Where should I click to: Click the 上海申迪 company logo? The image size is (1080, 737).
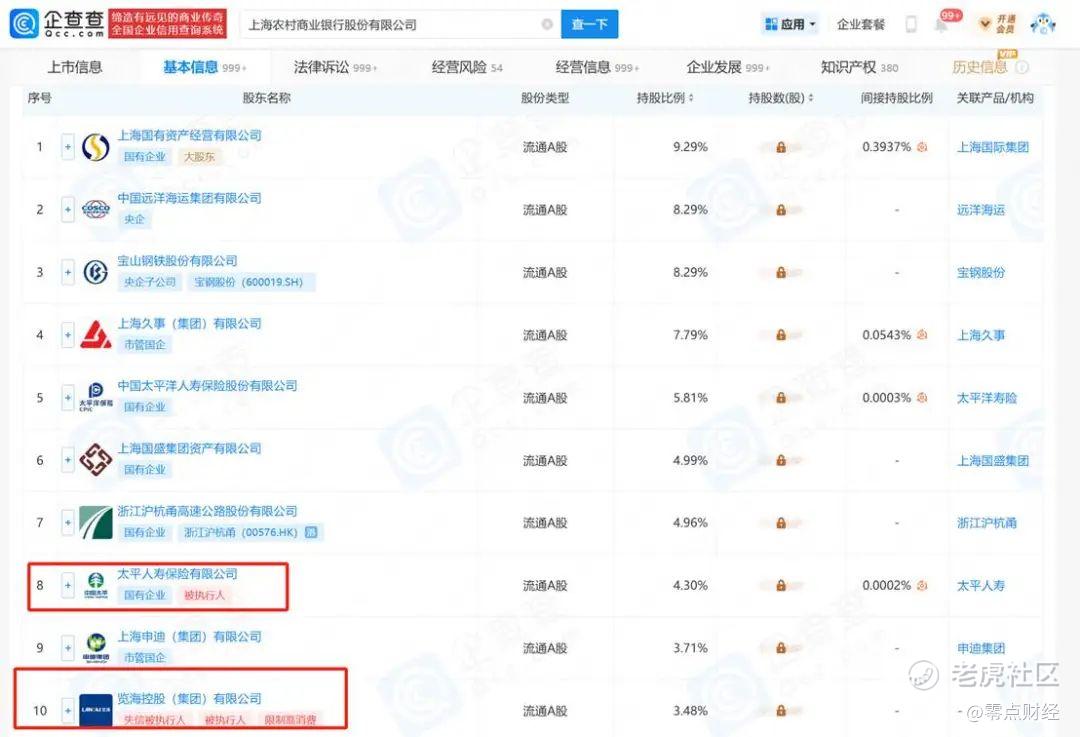96,648
